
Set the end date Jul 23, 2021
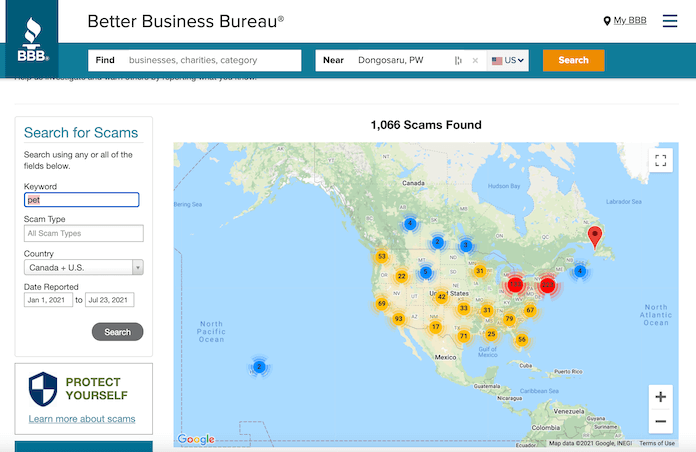click(109, 300)
